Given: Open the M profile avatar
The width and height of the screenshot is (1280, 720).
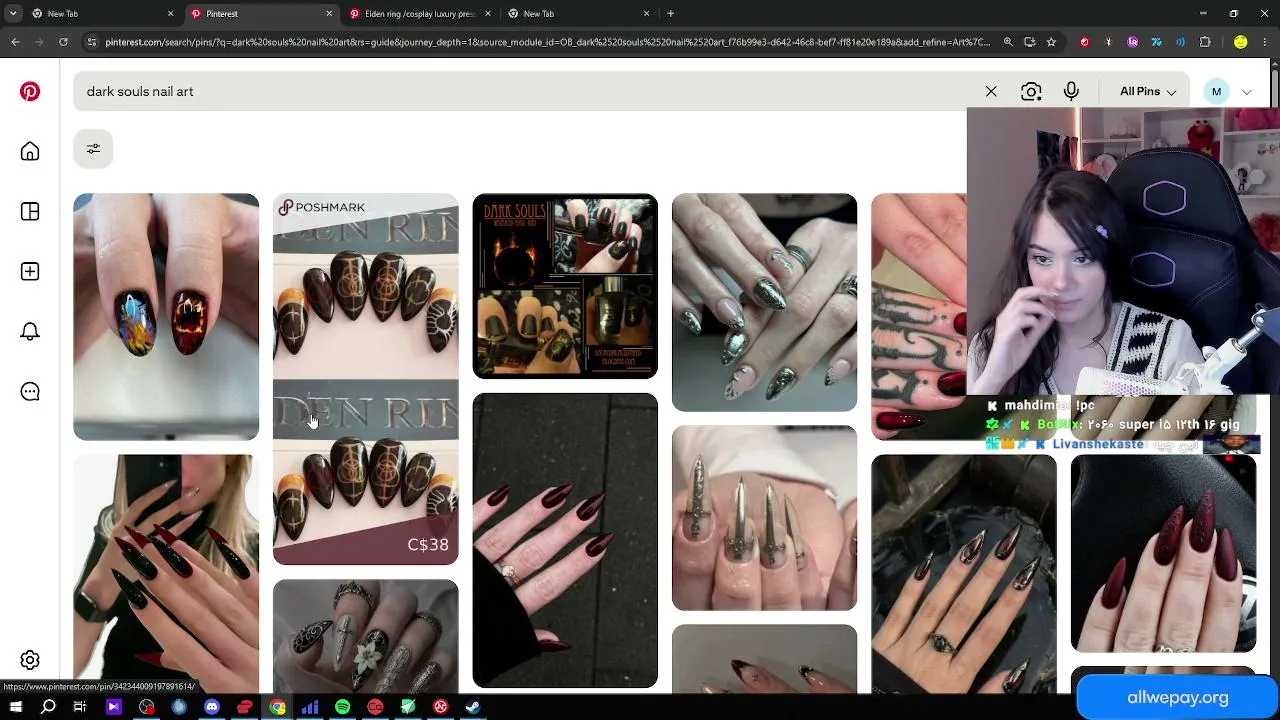Looking at the screenshot, I should (x=1216, y=91).
